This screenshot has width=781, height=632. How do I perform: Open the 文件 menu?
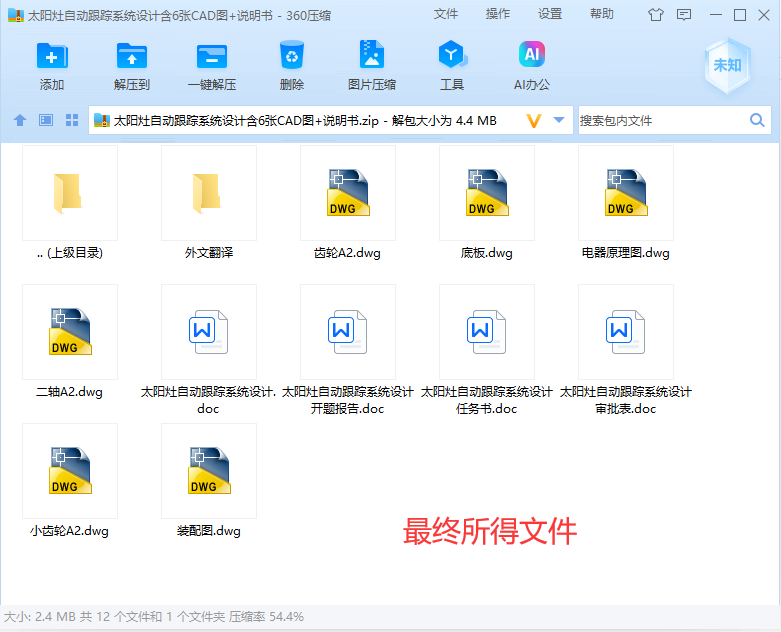pyautogui.click(x=445, y=14)
